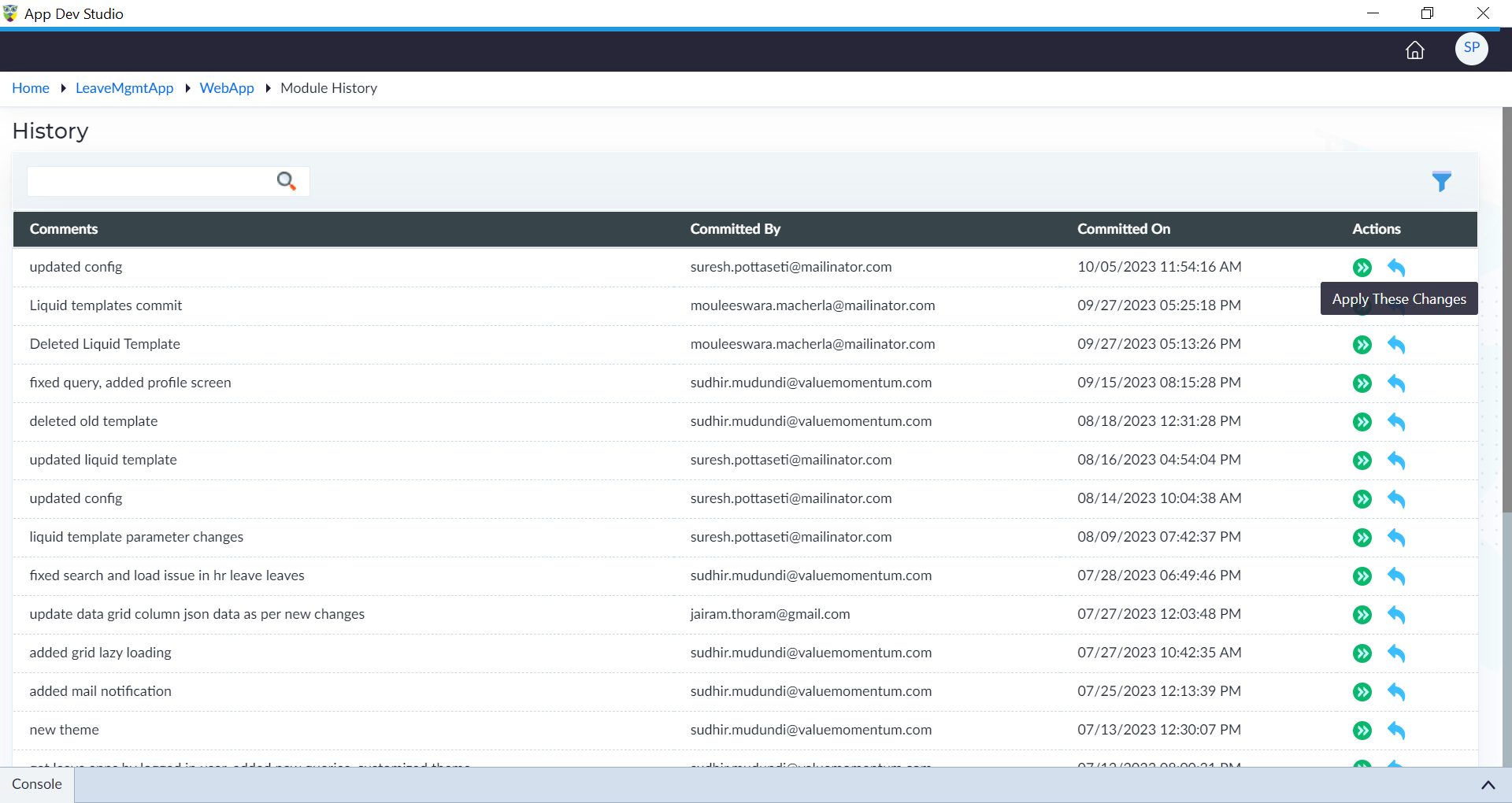The width and height of the screenshot is (1512, 803).
Task: Open the filter funnel icon
Action: 1441,182
